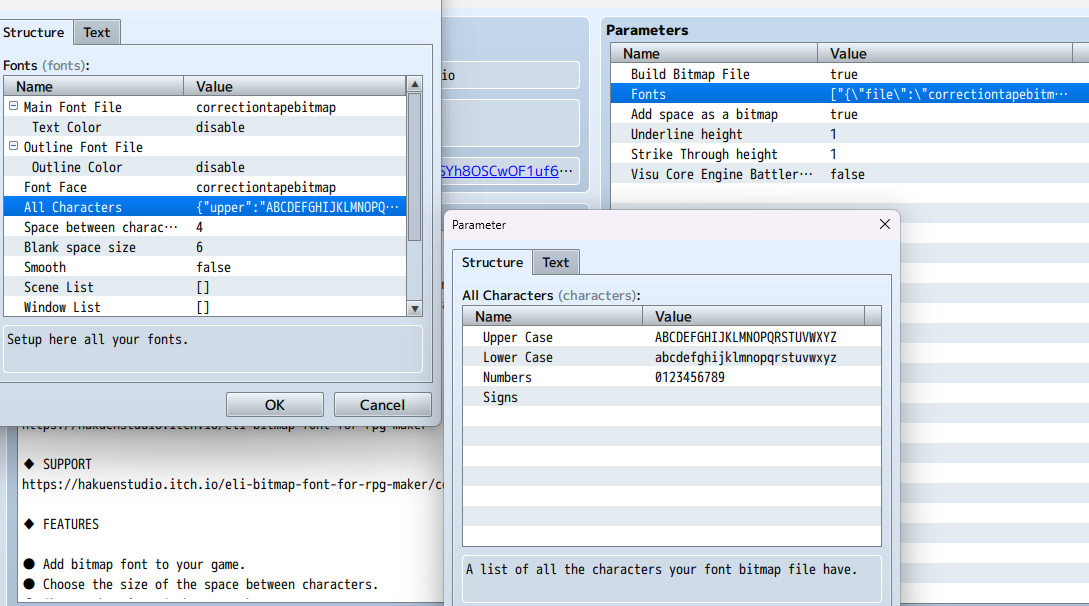Click the support URL text in plugin help
1089x606 pixels.
pyautogui.click(x=232, y=485)
